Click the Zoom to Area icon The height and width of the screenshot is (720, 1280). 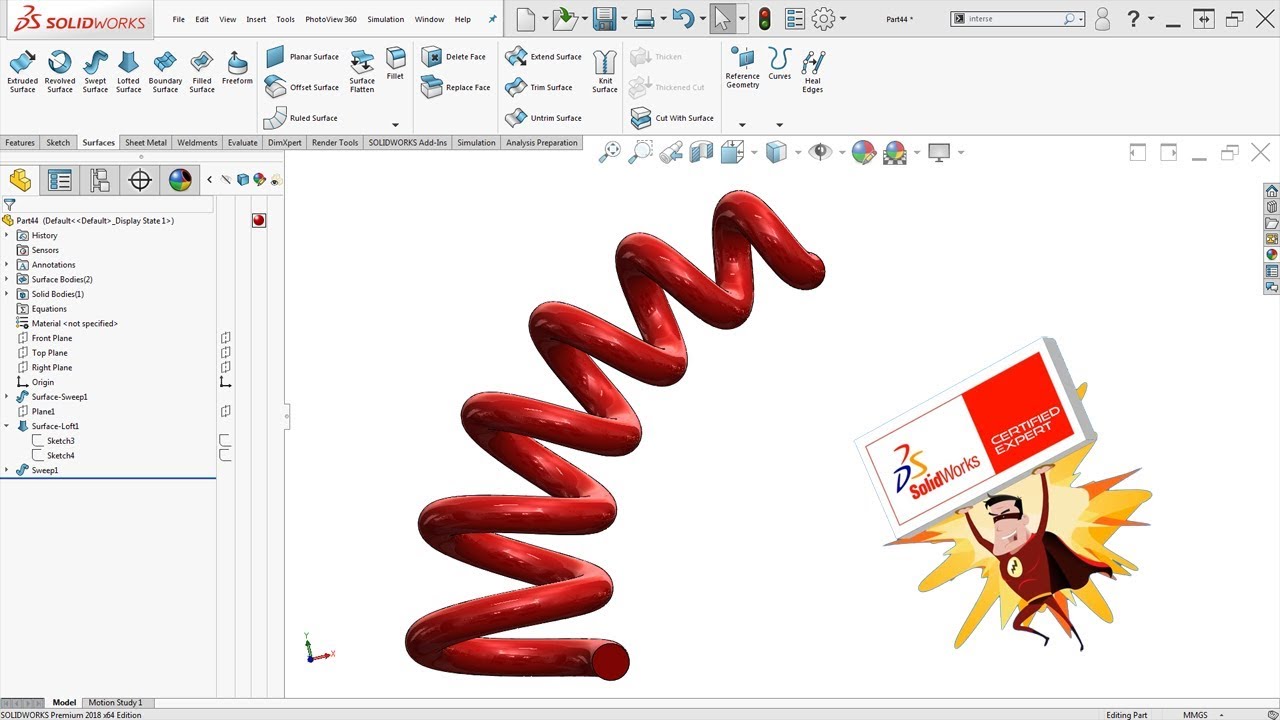(x=641, y=152)
